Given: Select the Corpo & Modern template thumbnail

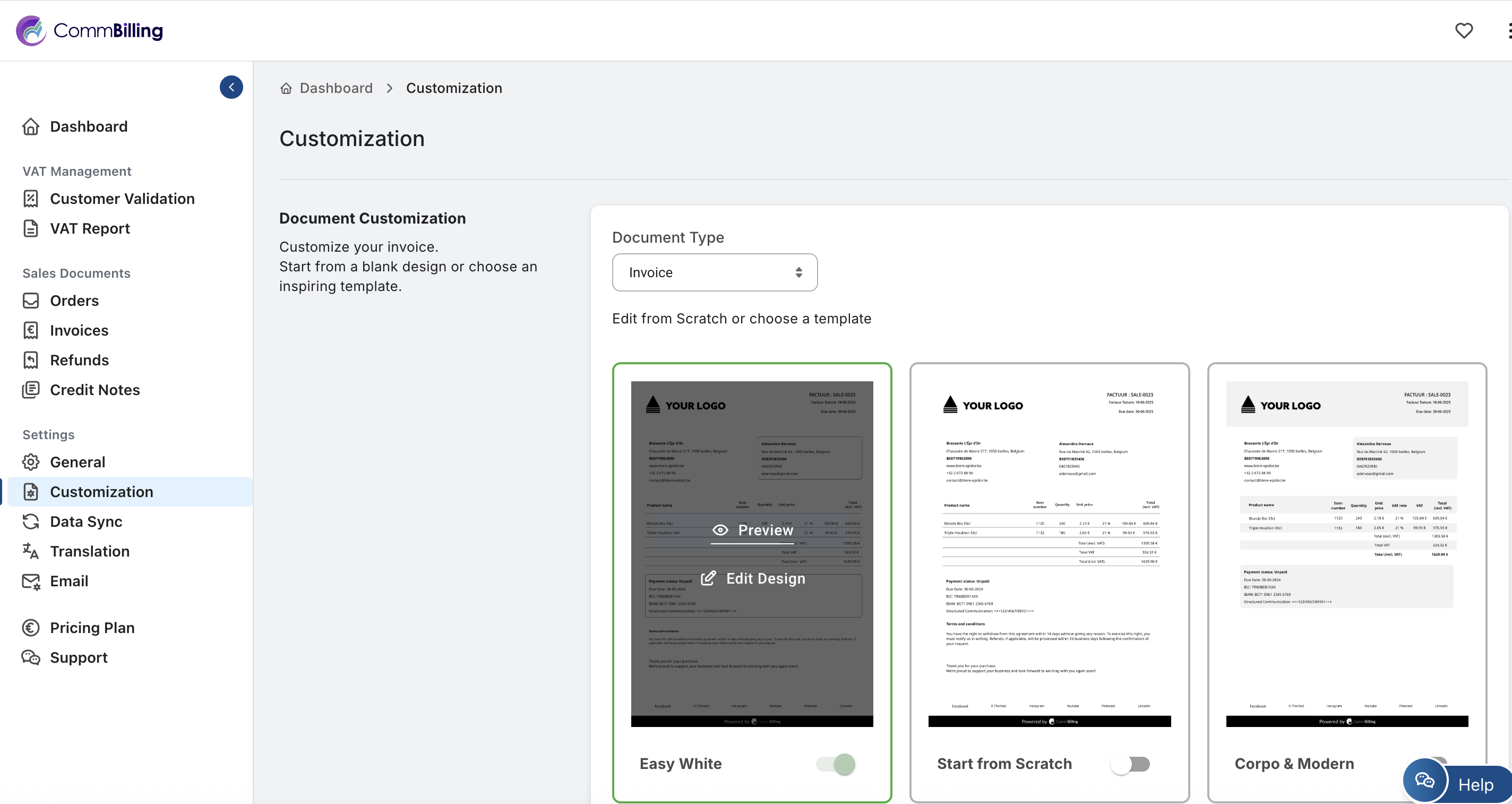Looking at the screenshot, I should point(1347,553).
